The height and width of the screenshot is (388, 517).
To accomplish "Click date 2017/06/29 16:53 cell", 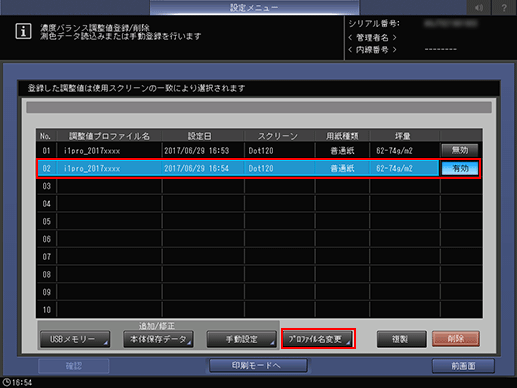I will [x=196, y=151].
